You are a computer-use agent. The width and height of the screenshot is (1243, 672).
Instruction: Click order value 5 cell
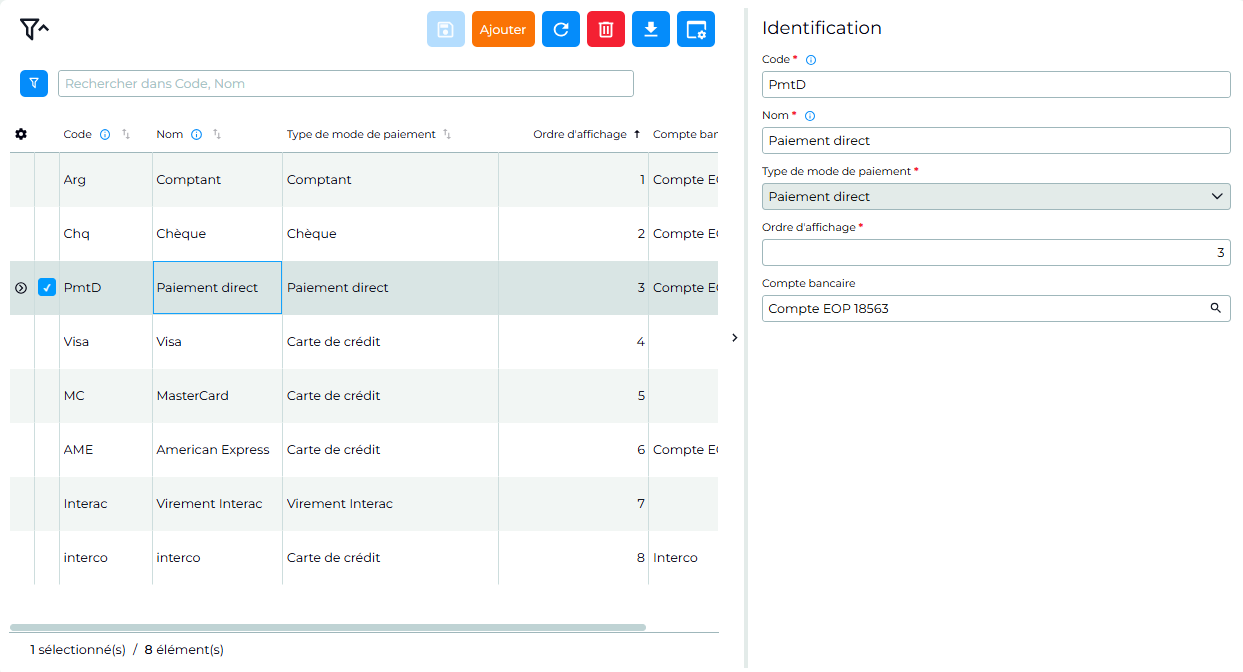573,396
